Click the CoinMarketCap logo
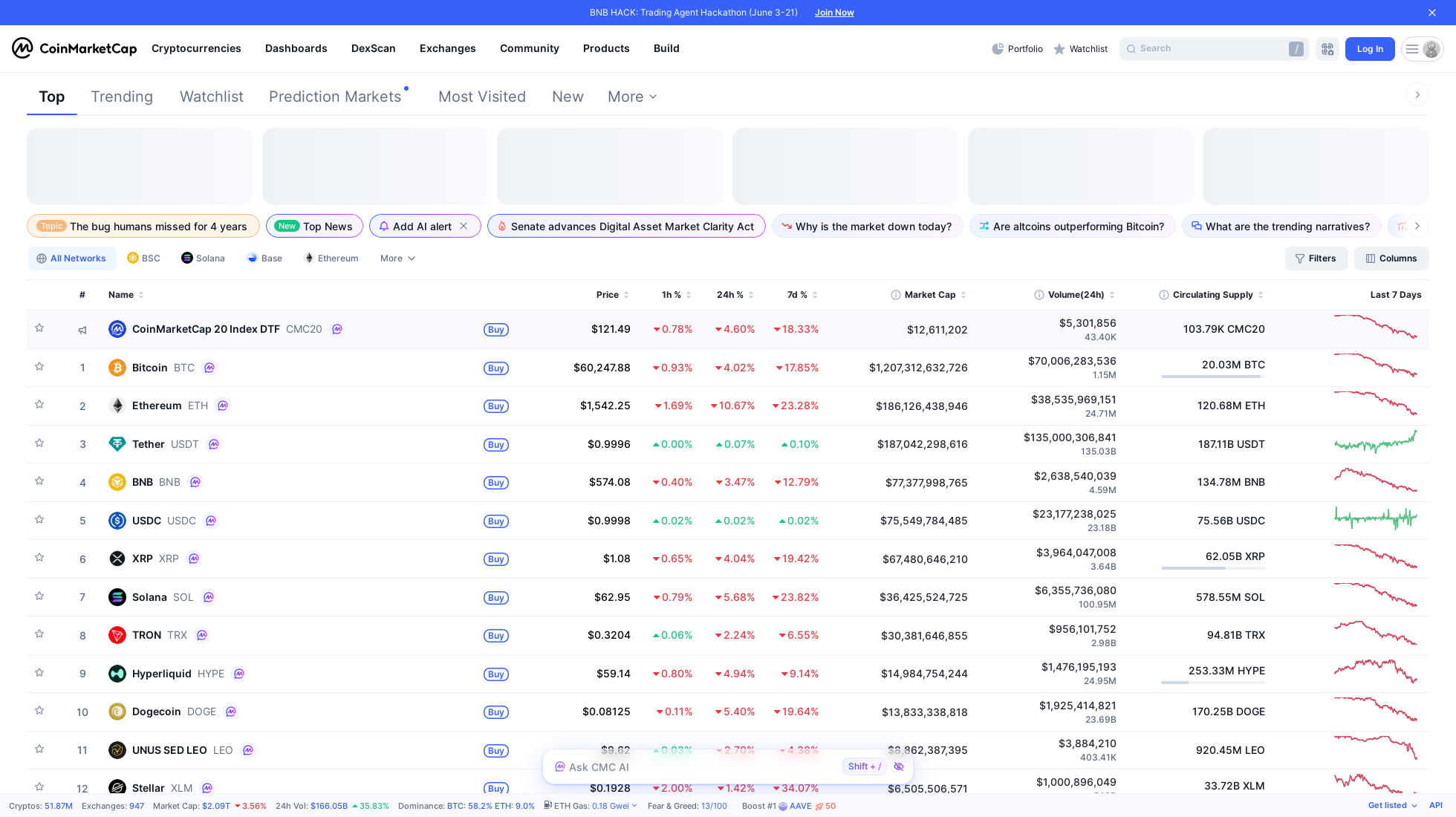 pyautogui.click(x=74, y=48)
